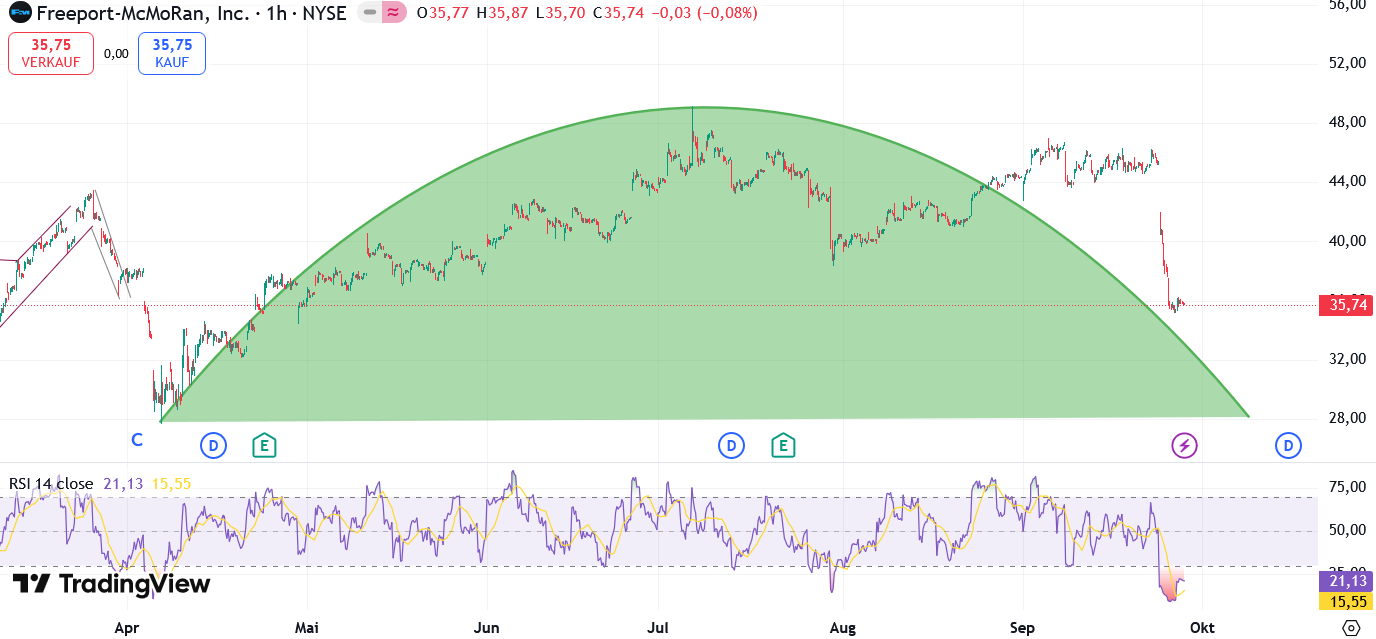The height and width of the screenshot is (639, 1376).
Task: Open symbol search via Freeport-McMoRan, Inc. title
Action: click(144, 13)
